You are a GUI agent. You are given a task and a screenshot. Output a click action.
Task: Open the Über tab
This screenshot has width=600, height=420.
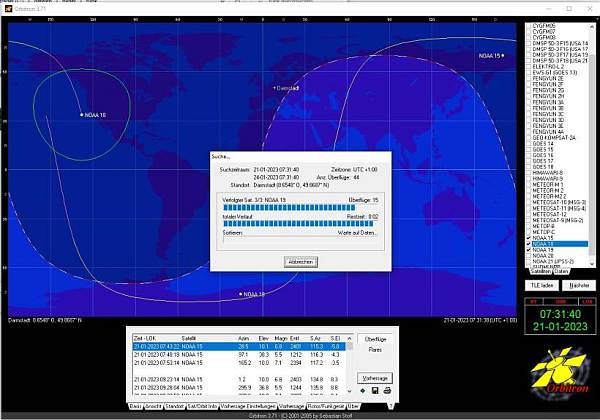pyautogui.click(x=353, y=406)
